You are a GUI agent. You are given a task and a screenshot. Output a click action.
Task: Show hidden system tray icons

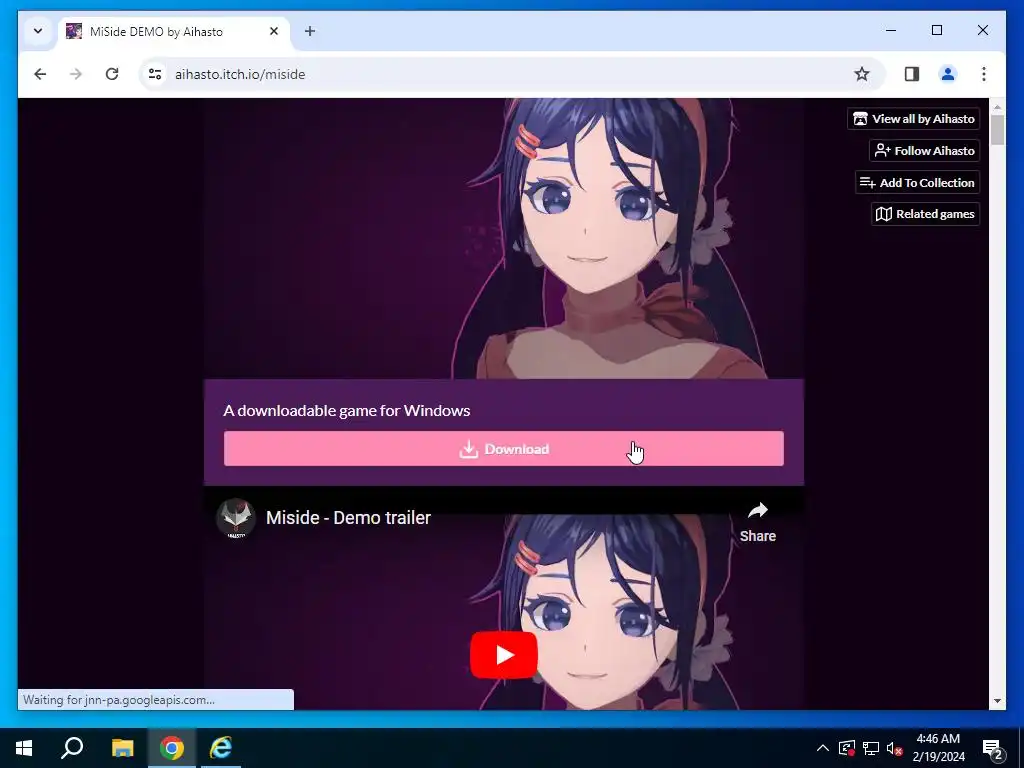(x=823, y=748)
